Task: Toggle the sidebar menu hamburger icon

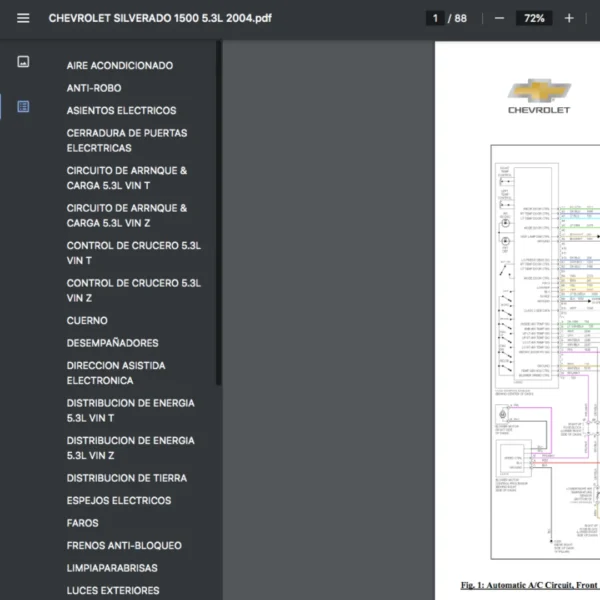Action: click(x=23, y=18)
